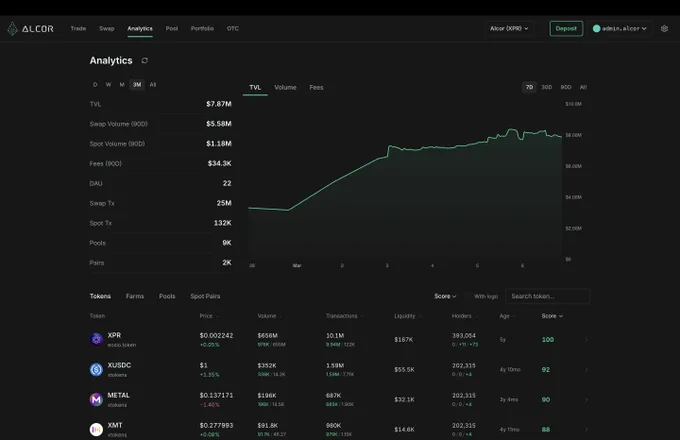Screen dimensions: 680x440
Task: Click the METAL token icon
Action: pyautogui.click(x=96, y=399)
